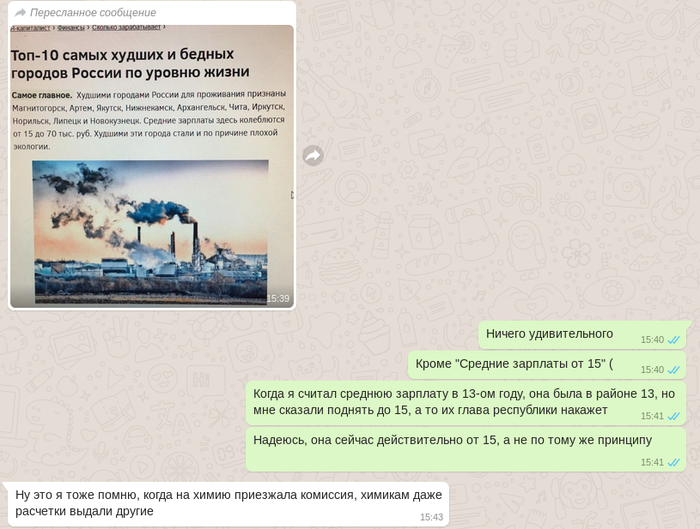700x529 pixels.
Task: Click the 15:43 timestamp on incoming message
Action: click(x=431, y=517)
